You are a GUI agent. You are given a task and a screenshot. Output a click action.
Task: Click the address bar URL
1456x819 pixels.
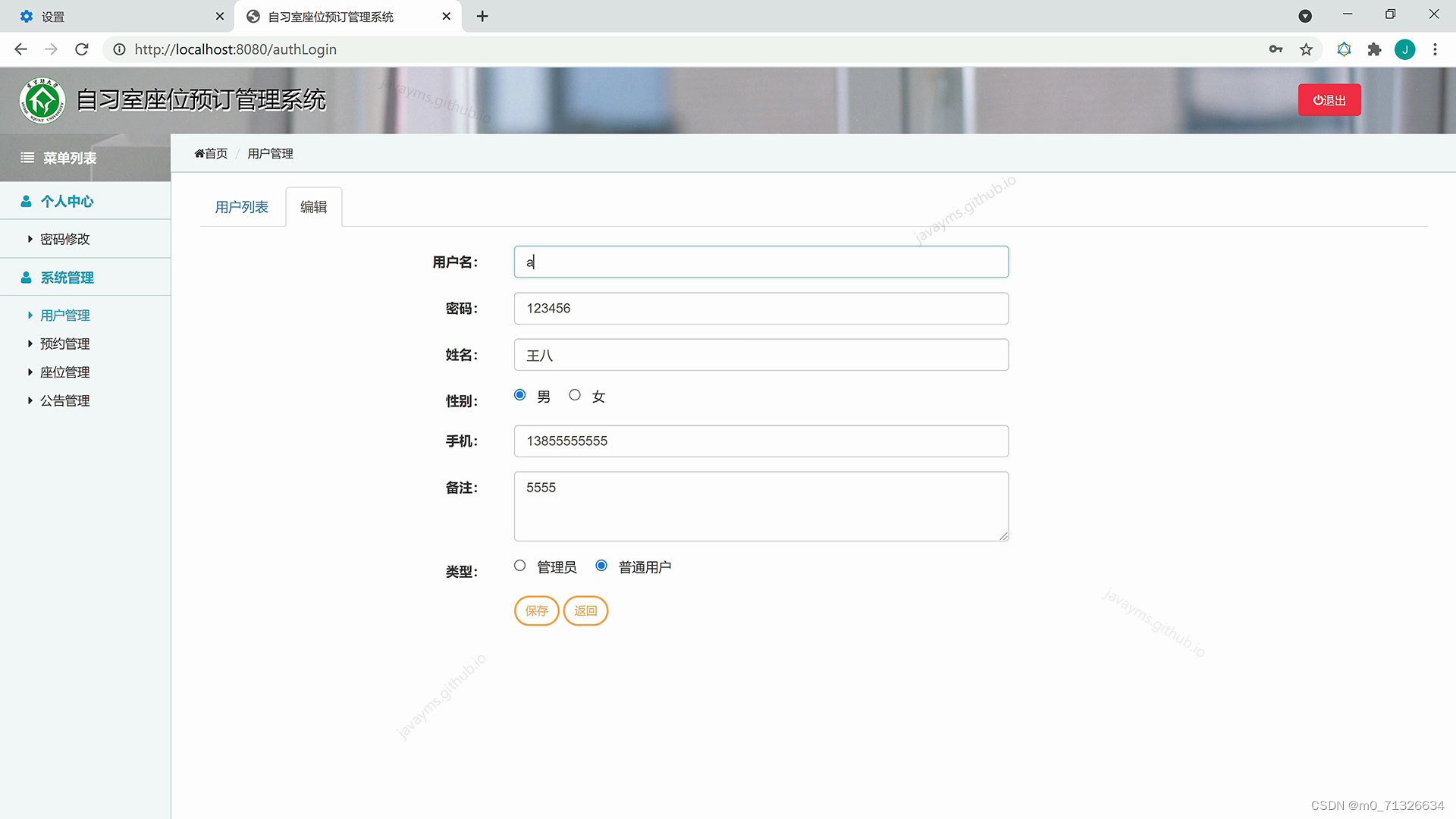pyautogui.click(x=236, y=49)
